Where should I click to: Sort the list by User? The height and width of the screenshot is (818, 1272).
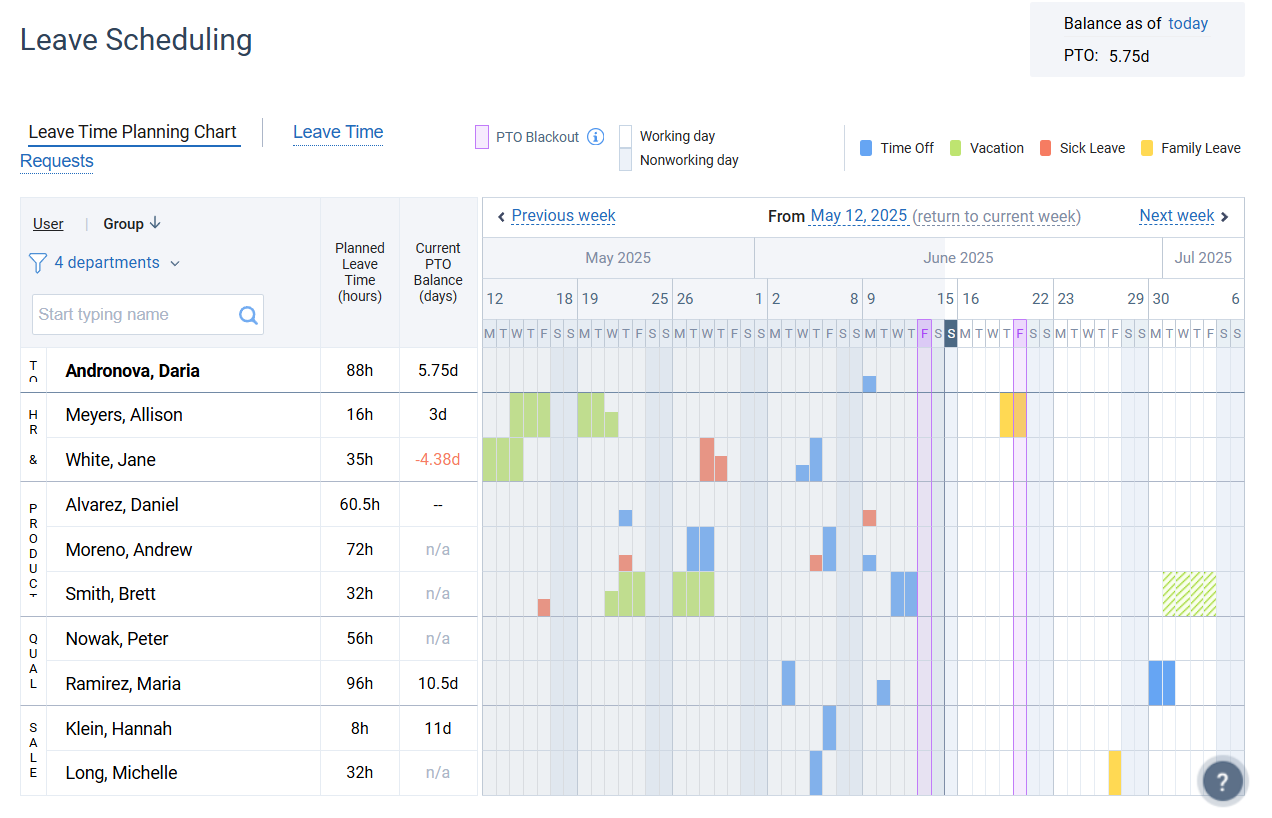[x=48, y=224]
